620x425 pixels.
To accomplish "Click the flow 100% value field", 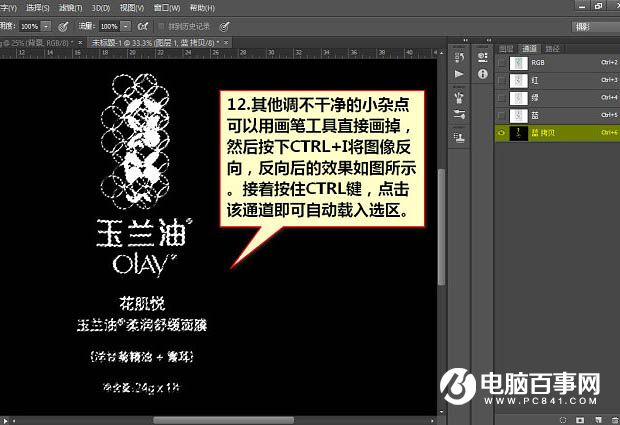I will [109, 26].
